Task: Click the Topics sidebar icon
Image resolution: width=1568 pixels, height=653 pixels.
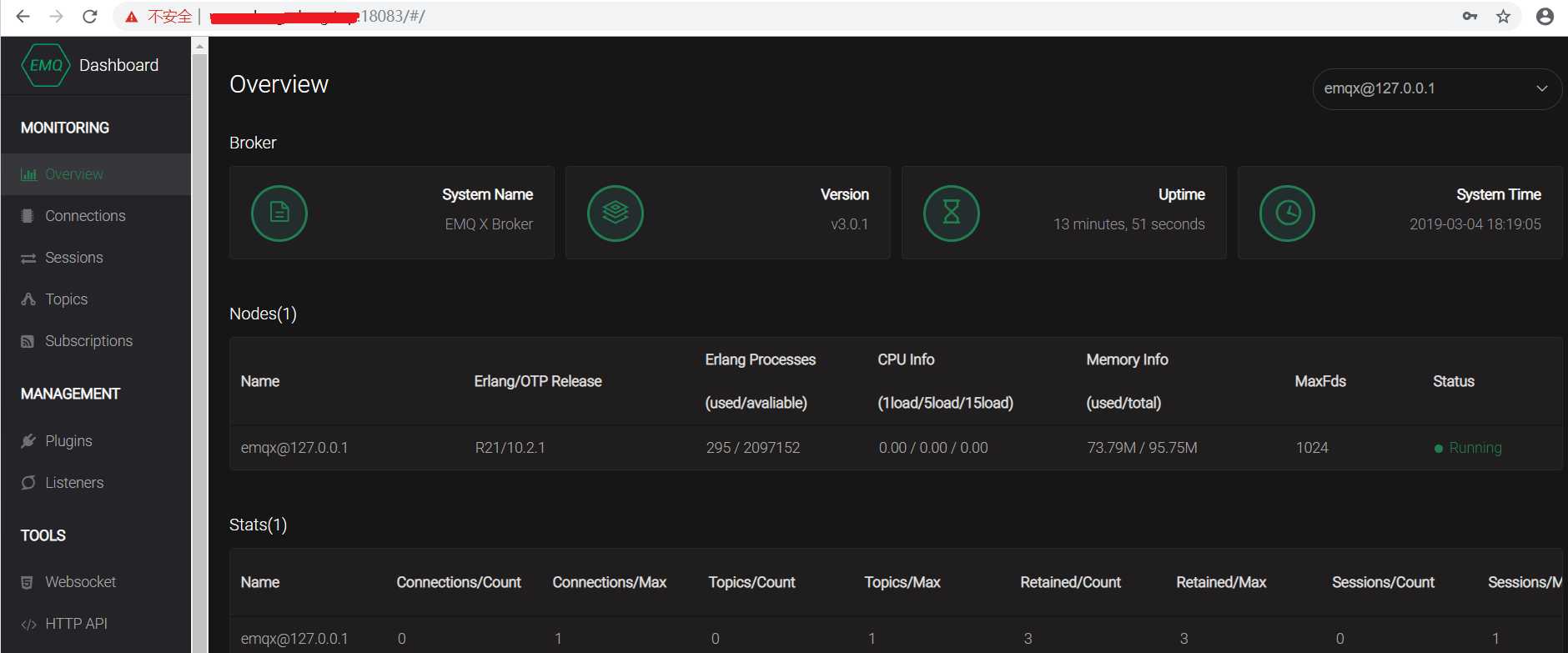Action: (28, 299)
